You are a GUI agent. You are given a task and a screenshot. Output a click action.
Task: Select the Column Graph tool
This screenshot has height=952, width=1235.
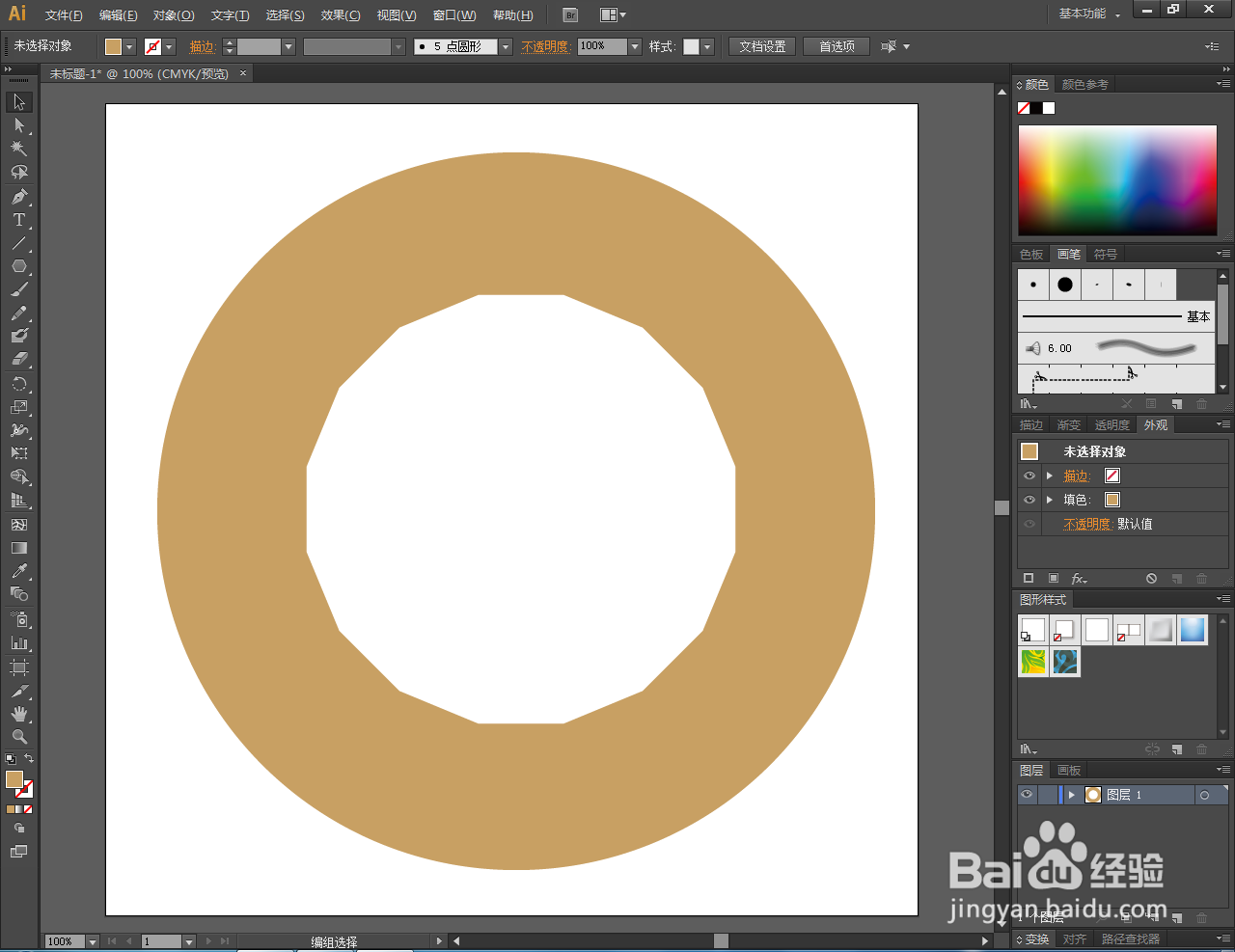coord(19,642)
